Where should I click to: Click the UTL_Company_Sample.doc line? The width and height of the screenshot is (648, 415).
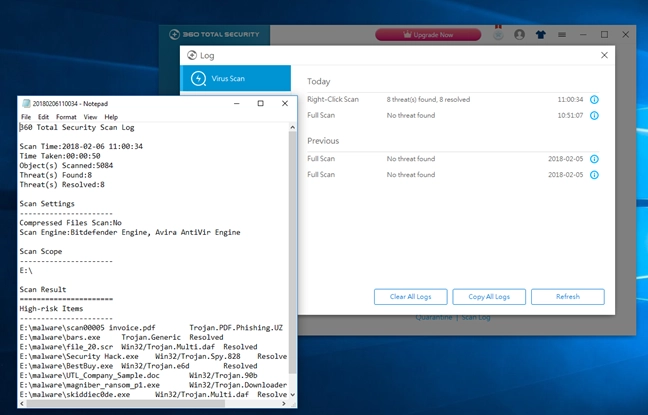138,375
